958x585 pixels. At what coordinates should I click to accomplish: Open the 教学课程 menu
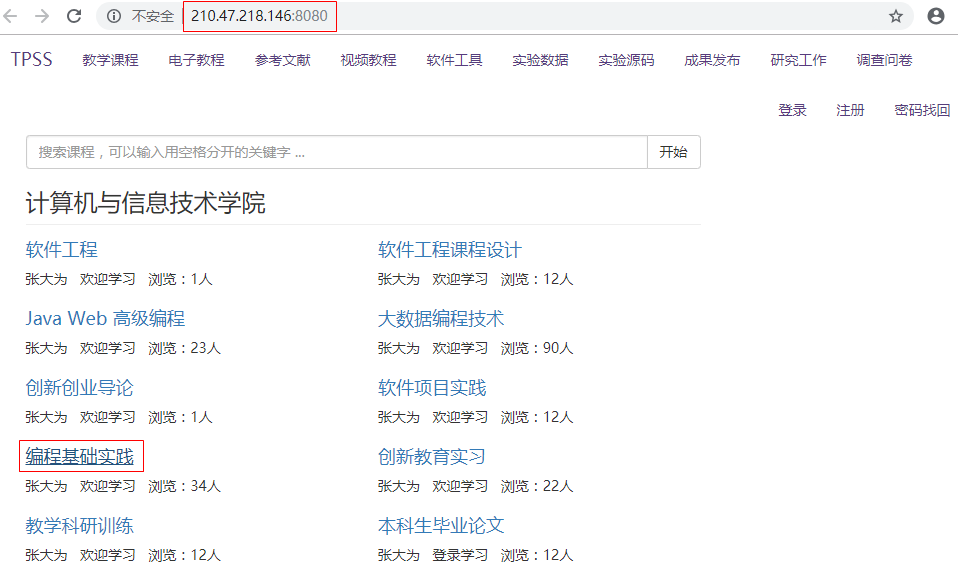pos(111,60)
